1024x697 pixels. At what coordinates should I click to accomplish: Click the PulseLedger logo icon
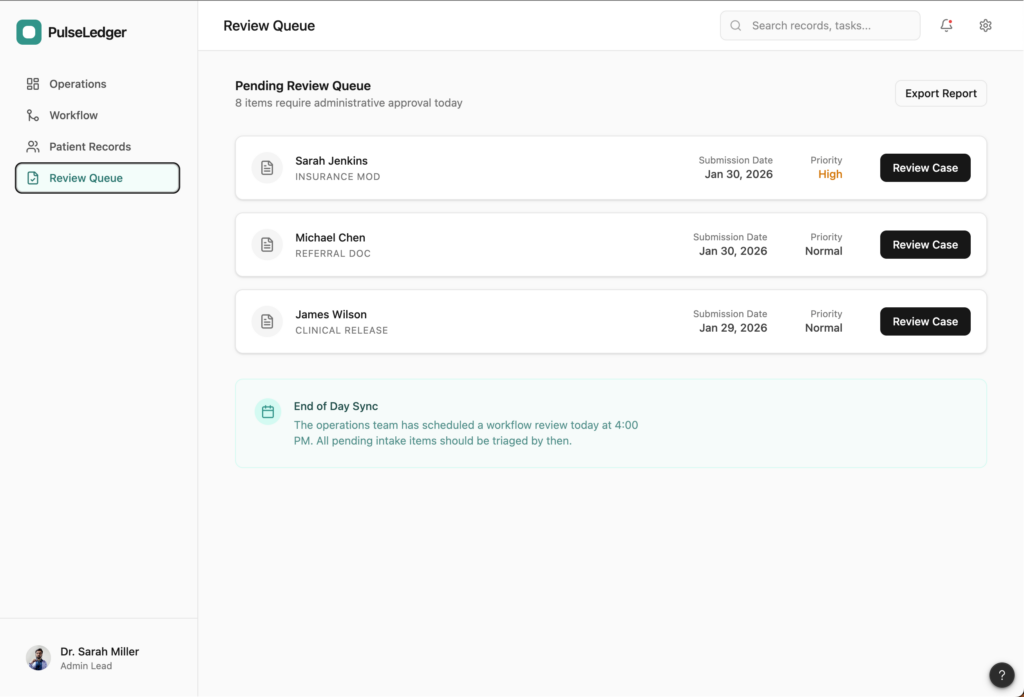29,32
